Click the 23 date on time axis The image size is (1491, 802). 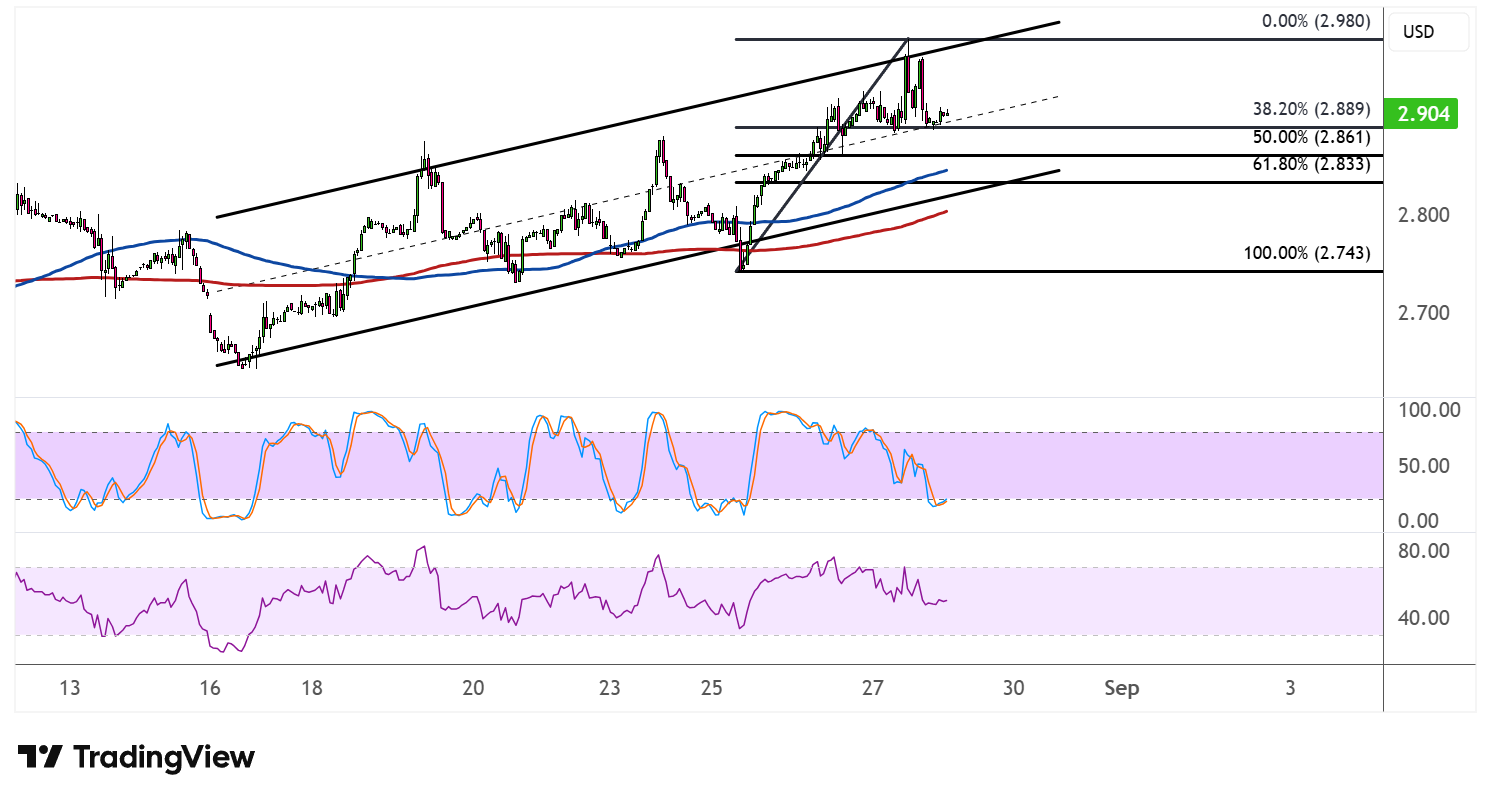coord(610,688)
